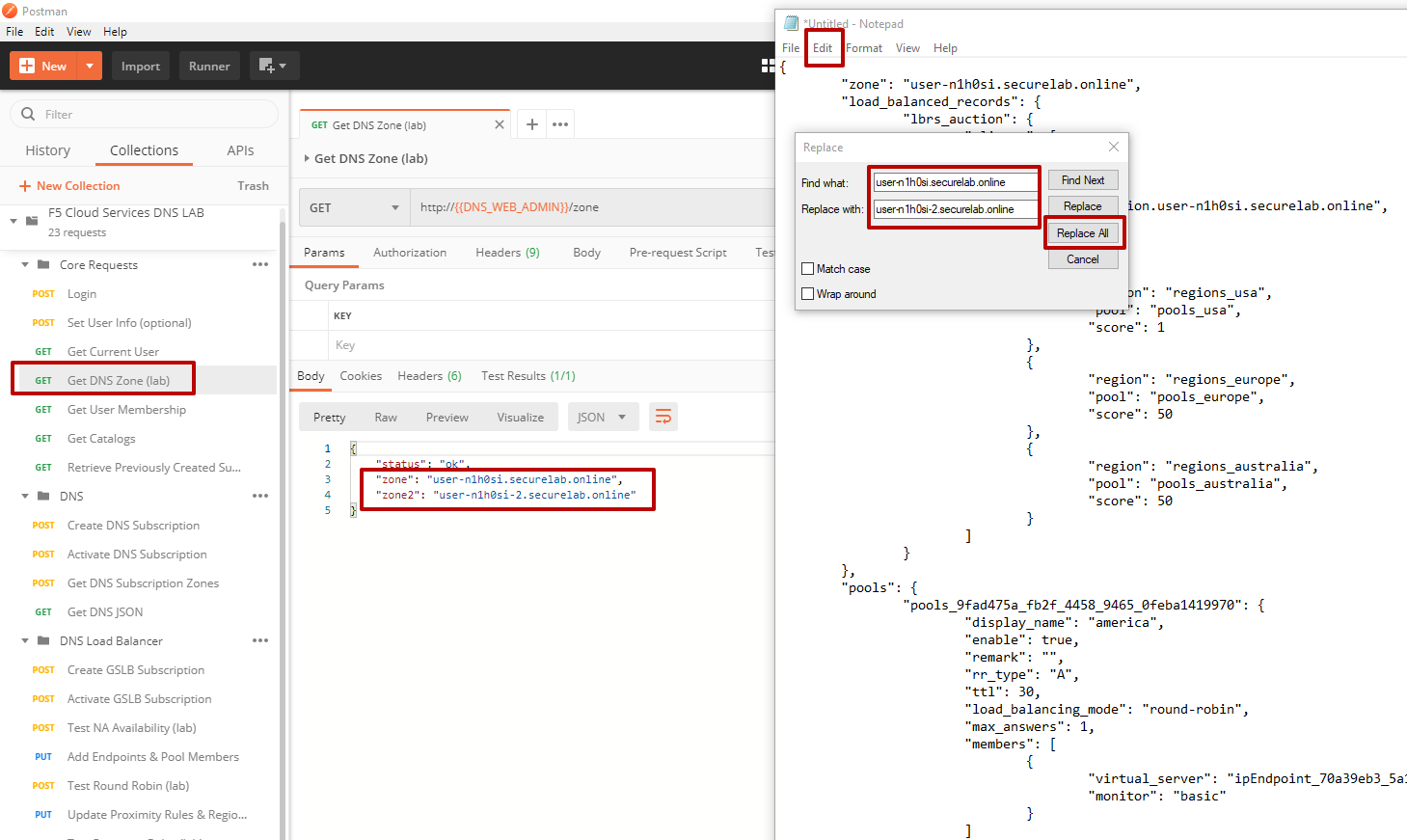The image size is (1407, 840).
Task: Open the dropdown arrow beside the New button
Action: 90,66
